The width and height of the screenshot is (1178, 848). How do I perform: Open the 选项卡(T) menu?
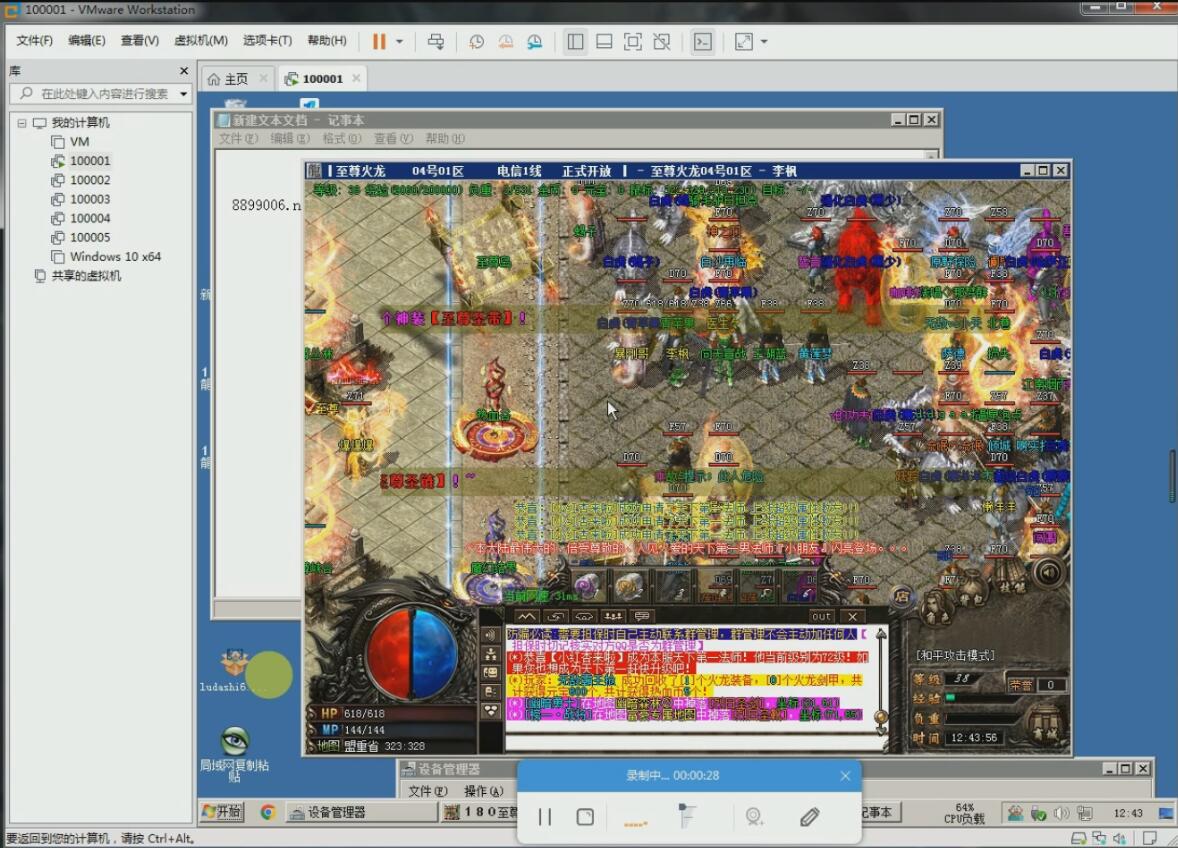(x=267, y=41)
